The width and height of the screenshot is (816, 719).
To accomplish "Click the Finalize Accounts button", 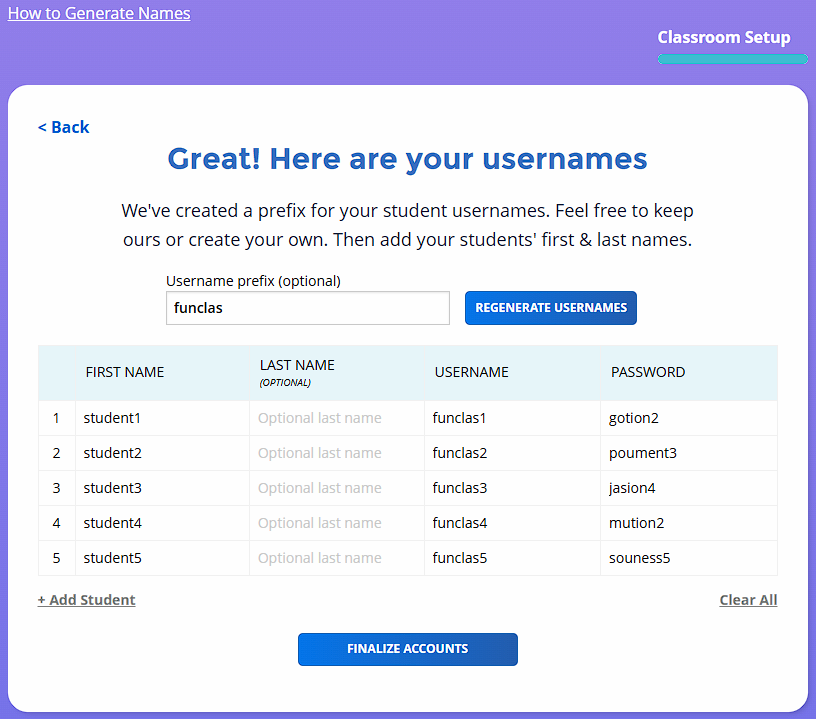I will pos(407,649).
